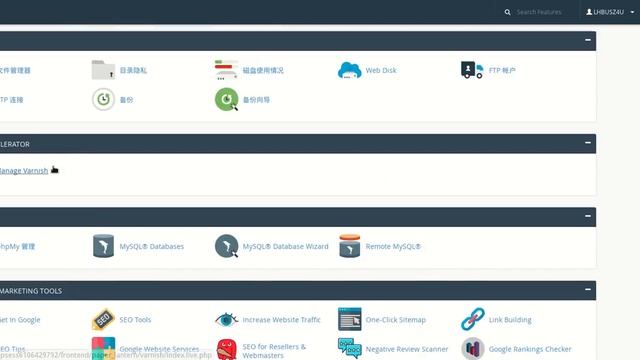This screenshot has height=360, width=640.
Task: Open the FTP 连接 connections link
Action: click(x=11, y=100)
